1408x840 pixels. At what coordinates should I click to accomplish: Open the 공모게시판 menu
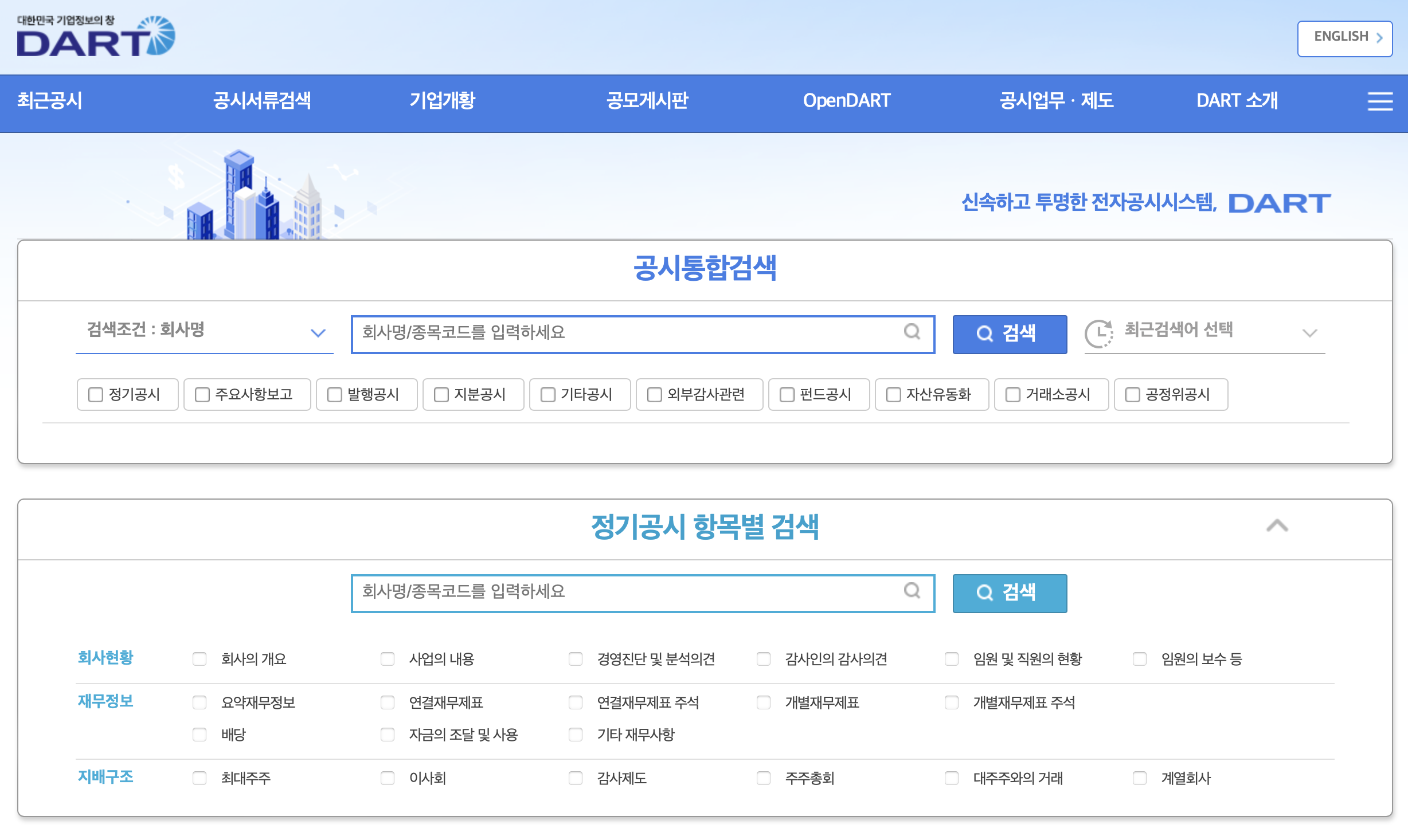(x=647, y=101)
